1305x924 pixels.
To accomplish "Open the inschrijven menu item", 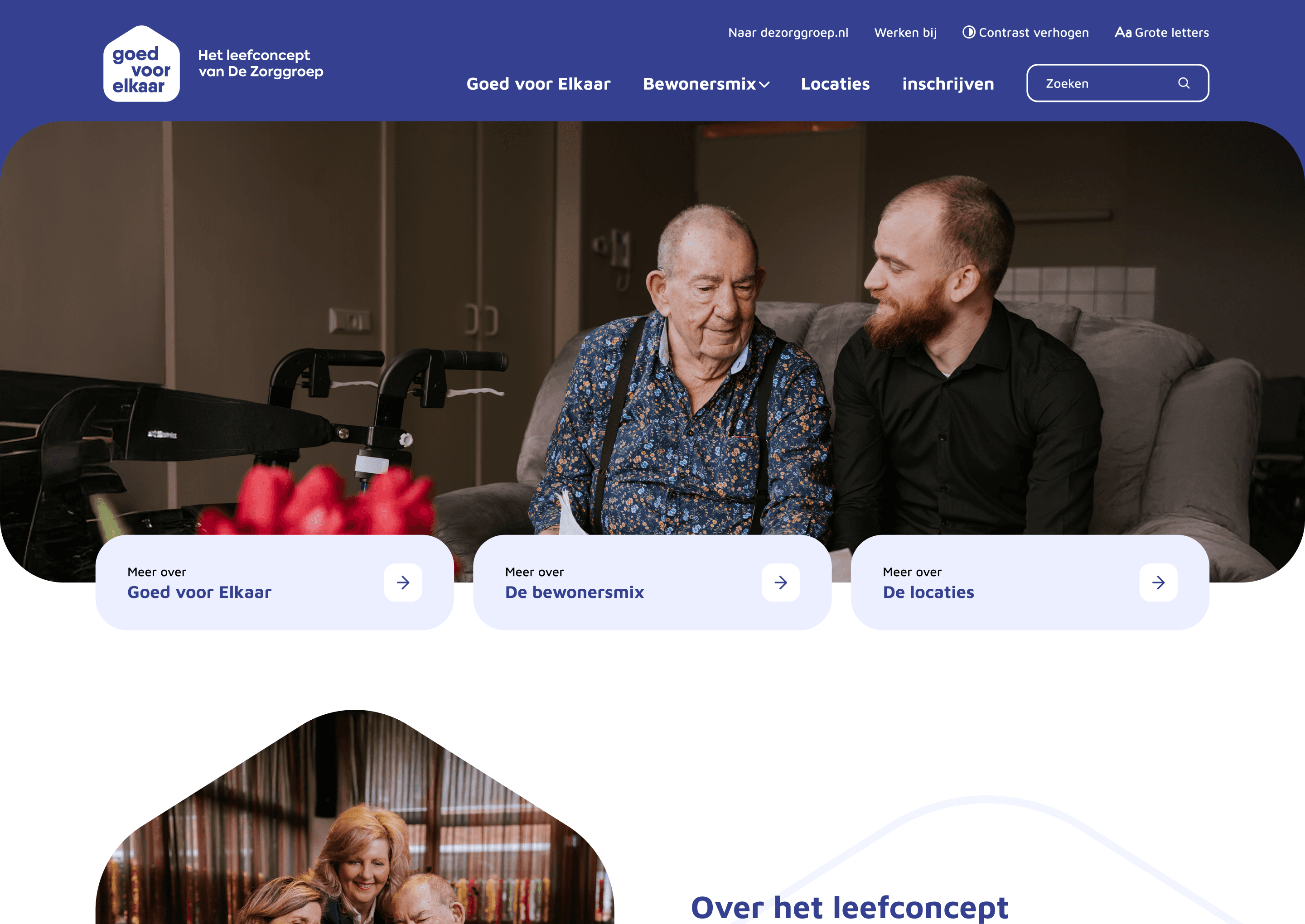I will point(948,84).
